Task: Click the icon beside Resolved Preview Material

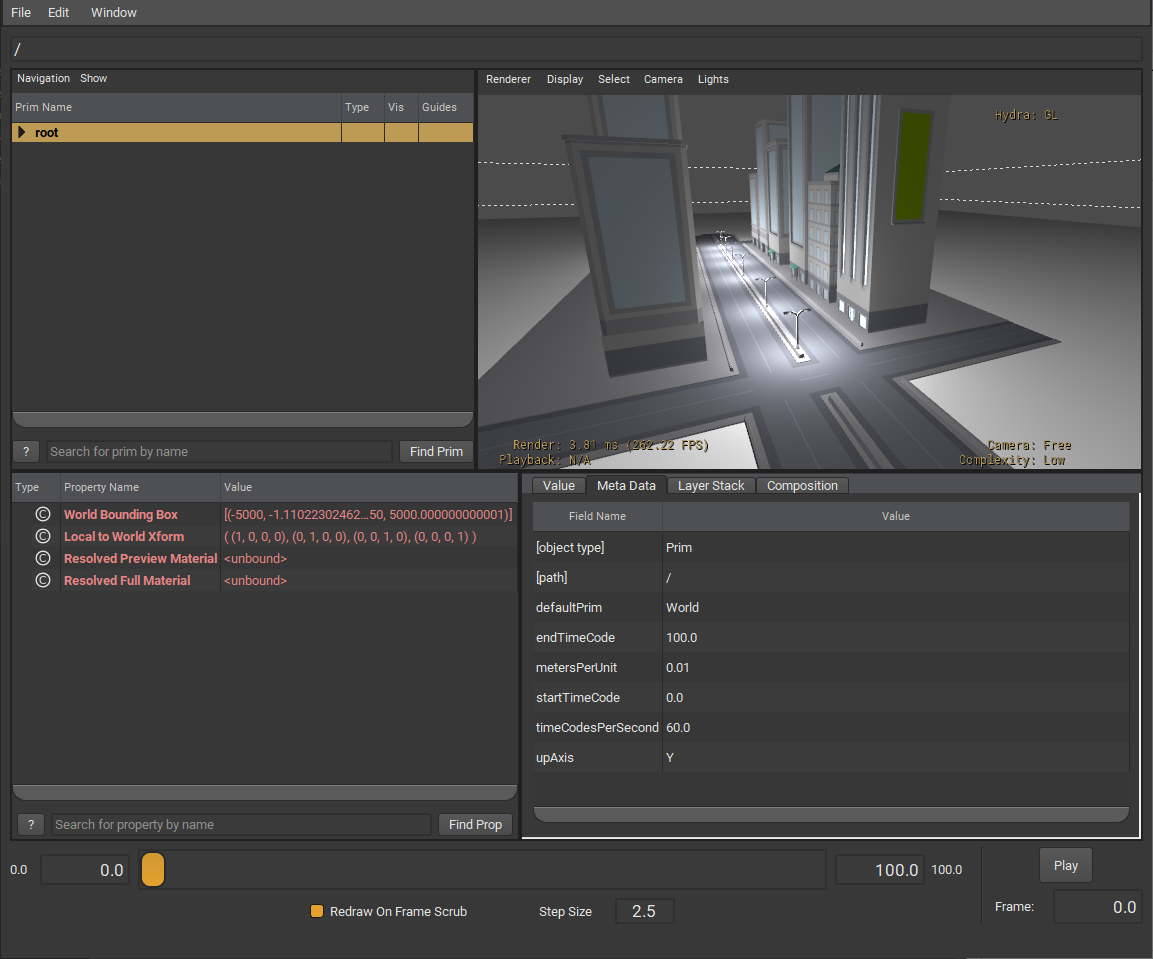Action: click(43, 558)
